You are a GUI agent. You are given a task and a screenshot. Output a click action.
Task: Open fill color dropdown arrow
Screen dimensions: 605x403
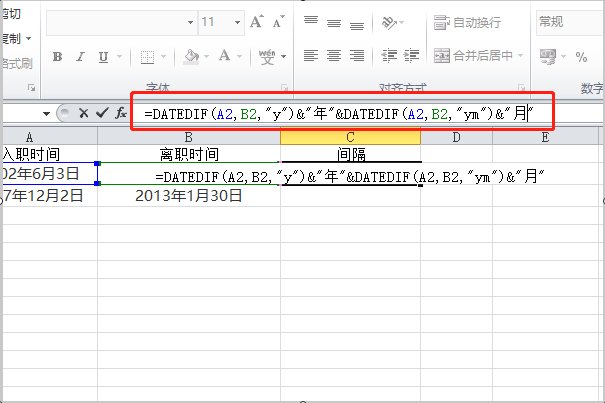tap(206, 57)
